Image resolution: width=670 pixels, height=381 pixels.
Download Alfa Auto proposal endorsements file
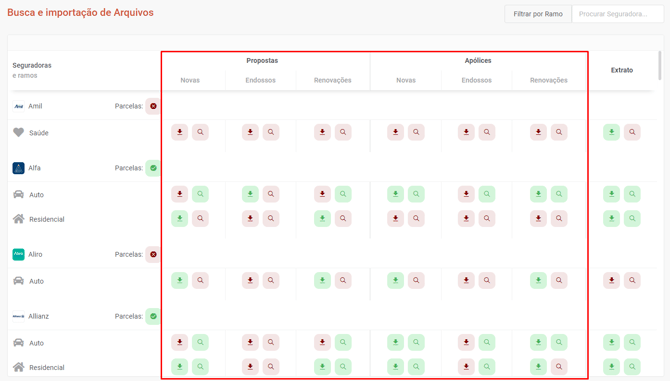[250, 194]
